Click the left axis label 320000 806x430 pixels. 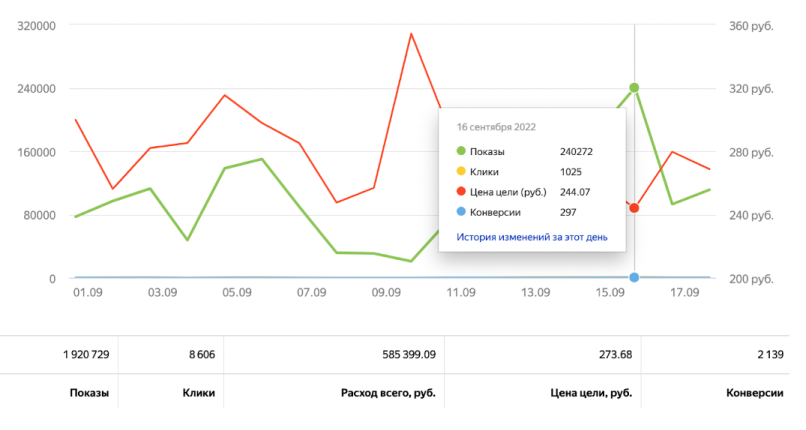pos(36,26)
